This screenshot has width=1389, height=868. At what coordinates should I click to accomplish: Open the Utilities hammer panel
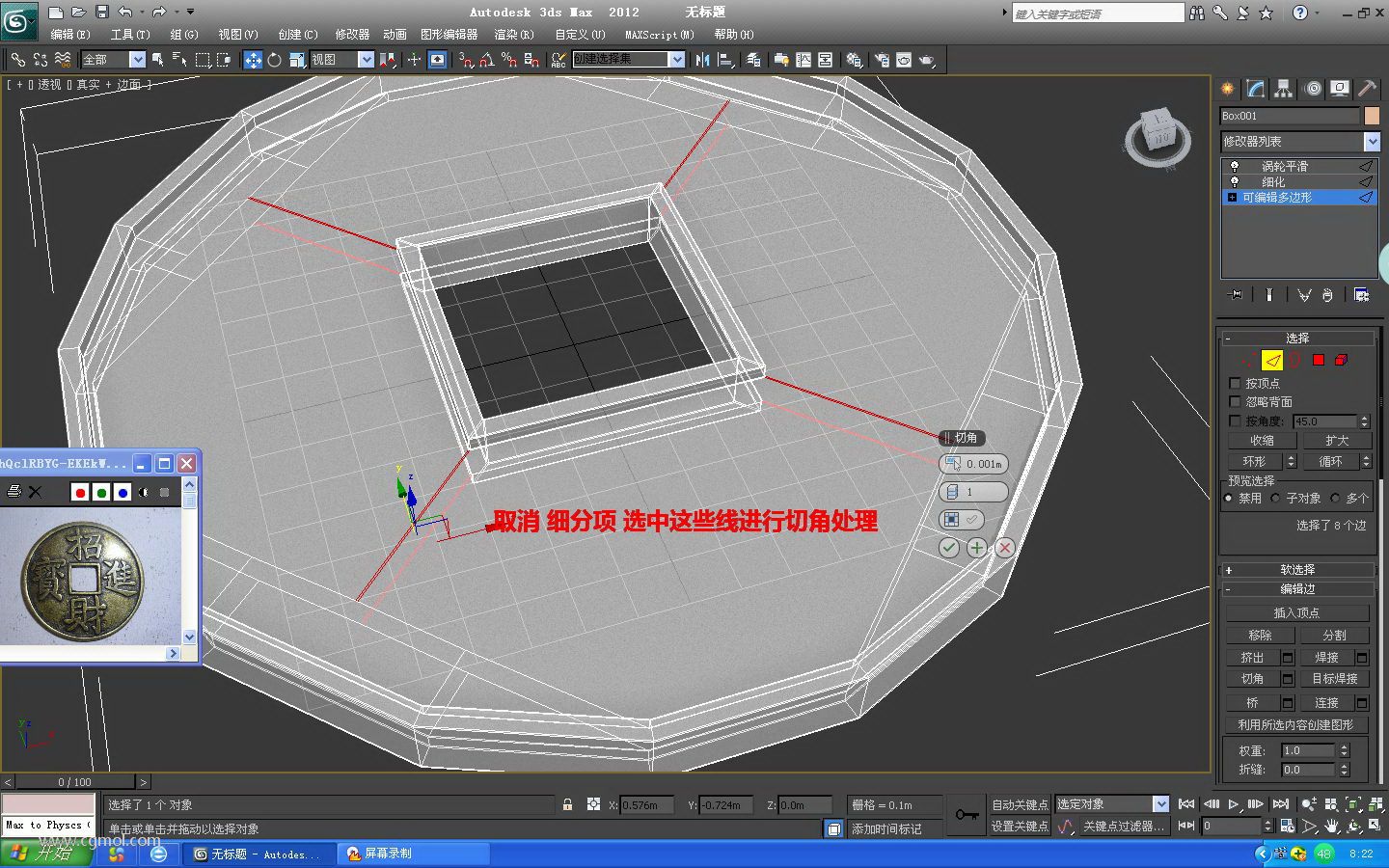click(x=1367, y=89)
